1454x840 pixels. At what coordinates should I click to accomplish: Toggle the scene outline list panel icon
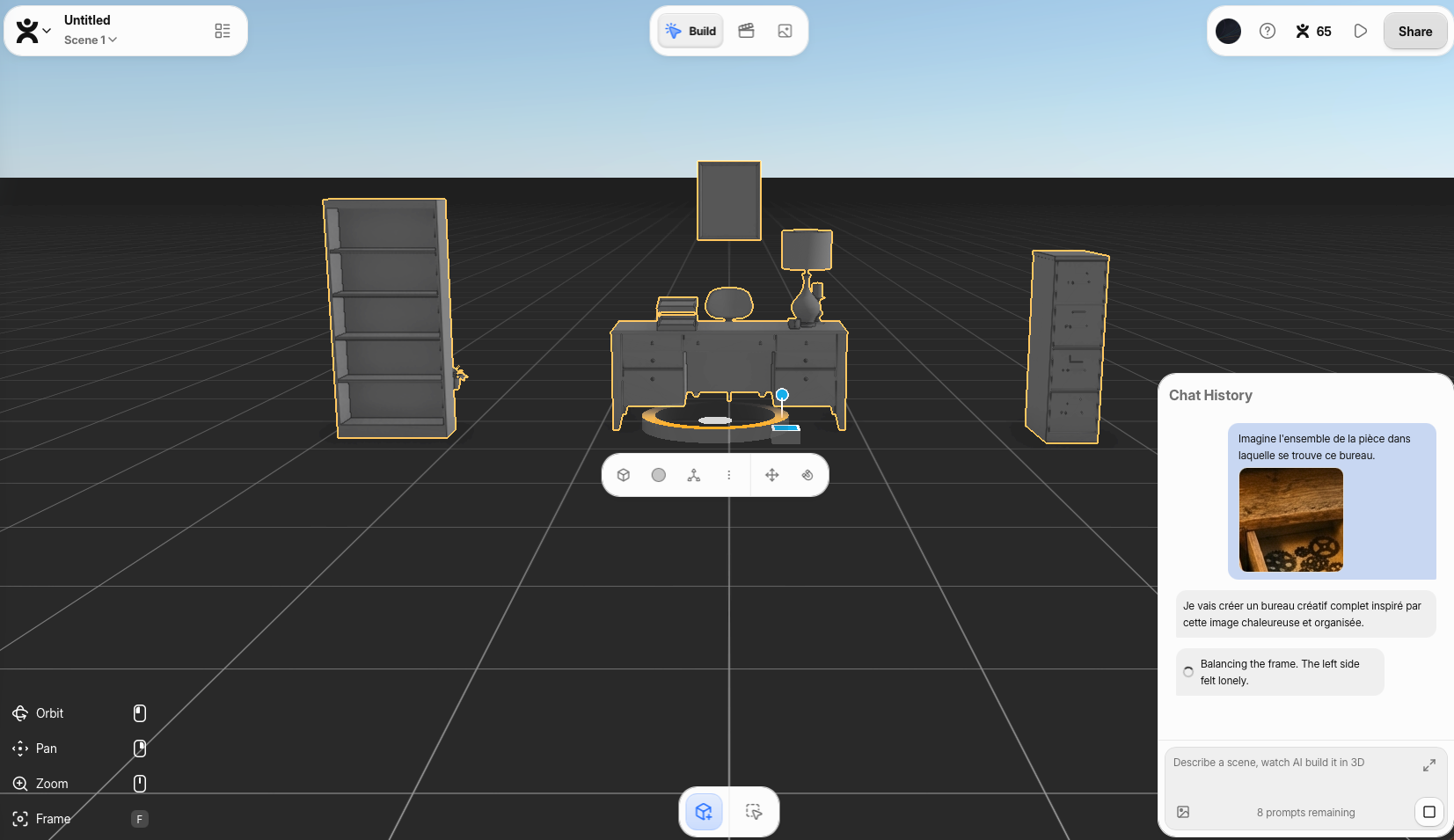(223, 31)
